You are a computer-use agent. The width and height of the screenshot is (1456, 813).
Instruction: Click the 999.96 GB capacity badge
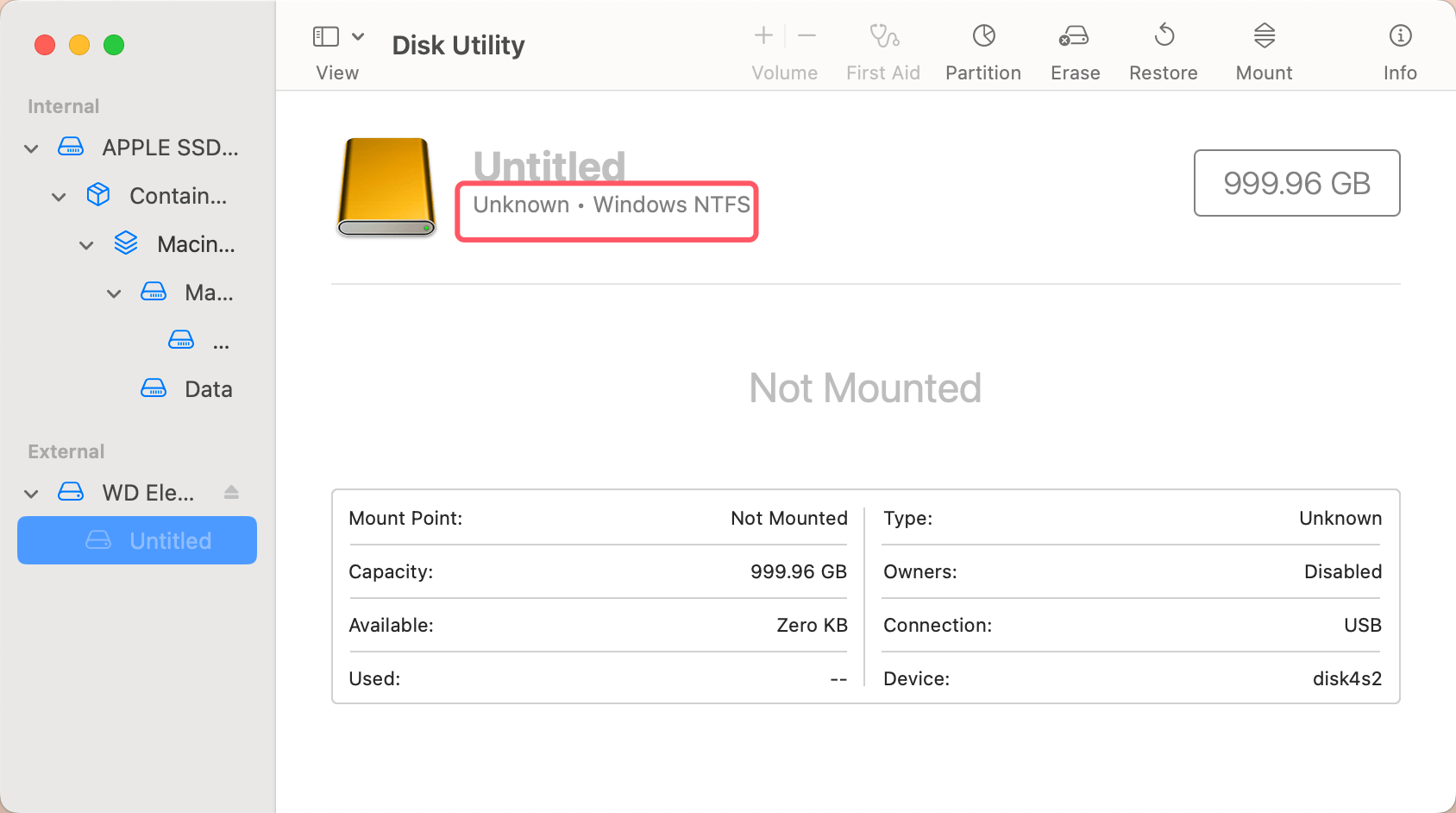[1296, 183]
